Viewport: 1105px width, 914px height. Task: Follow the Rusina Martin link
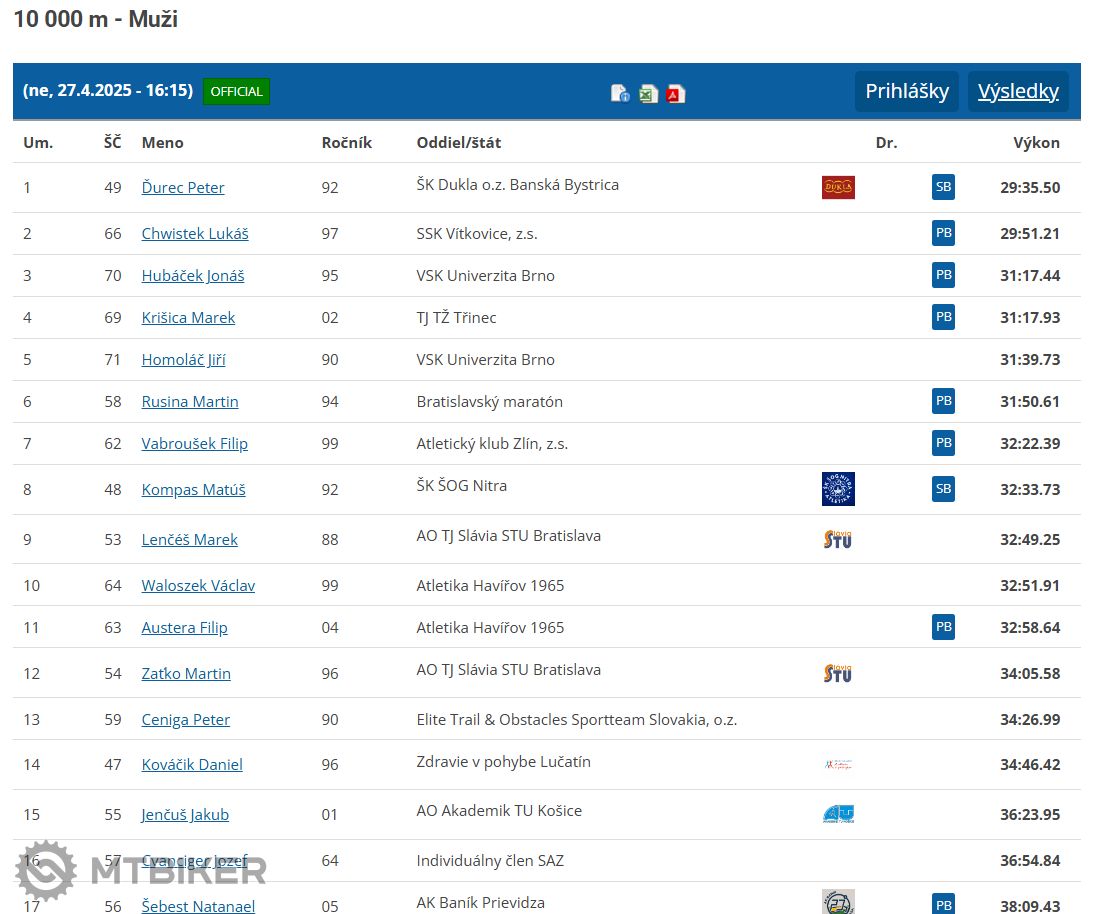pyautogui.click(x=190, y=401)
